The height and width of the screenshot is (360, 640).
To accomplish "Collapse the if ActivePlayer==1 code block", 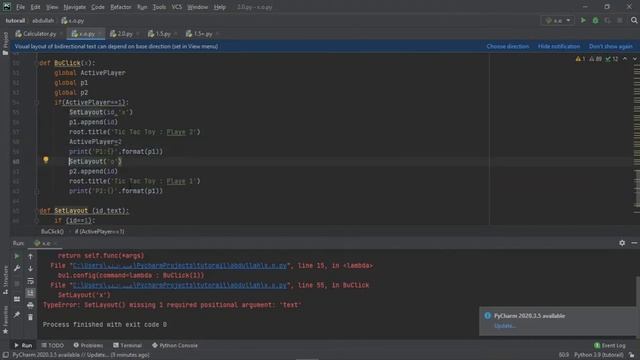I will 36,102.
